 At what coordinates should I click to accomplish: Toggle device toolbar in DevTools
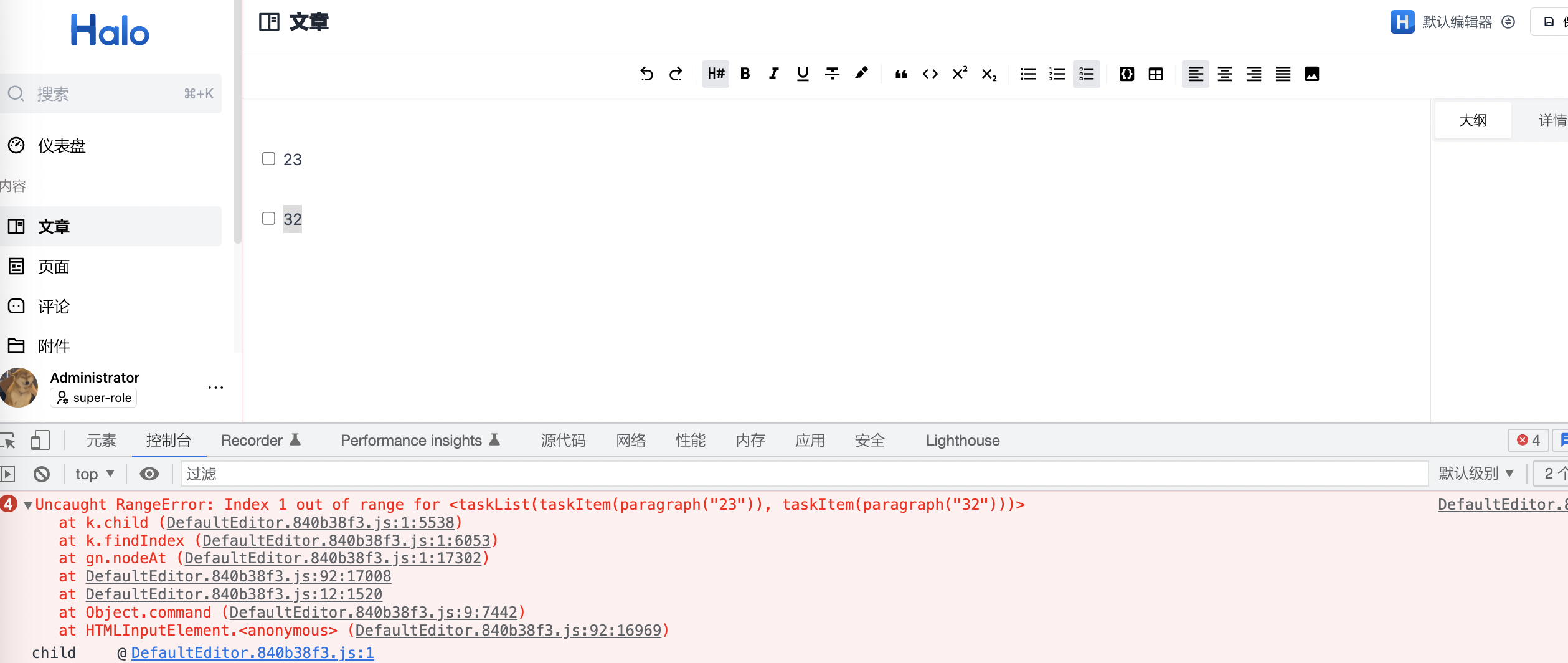pos(40,441)
